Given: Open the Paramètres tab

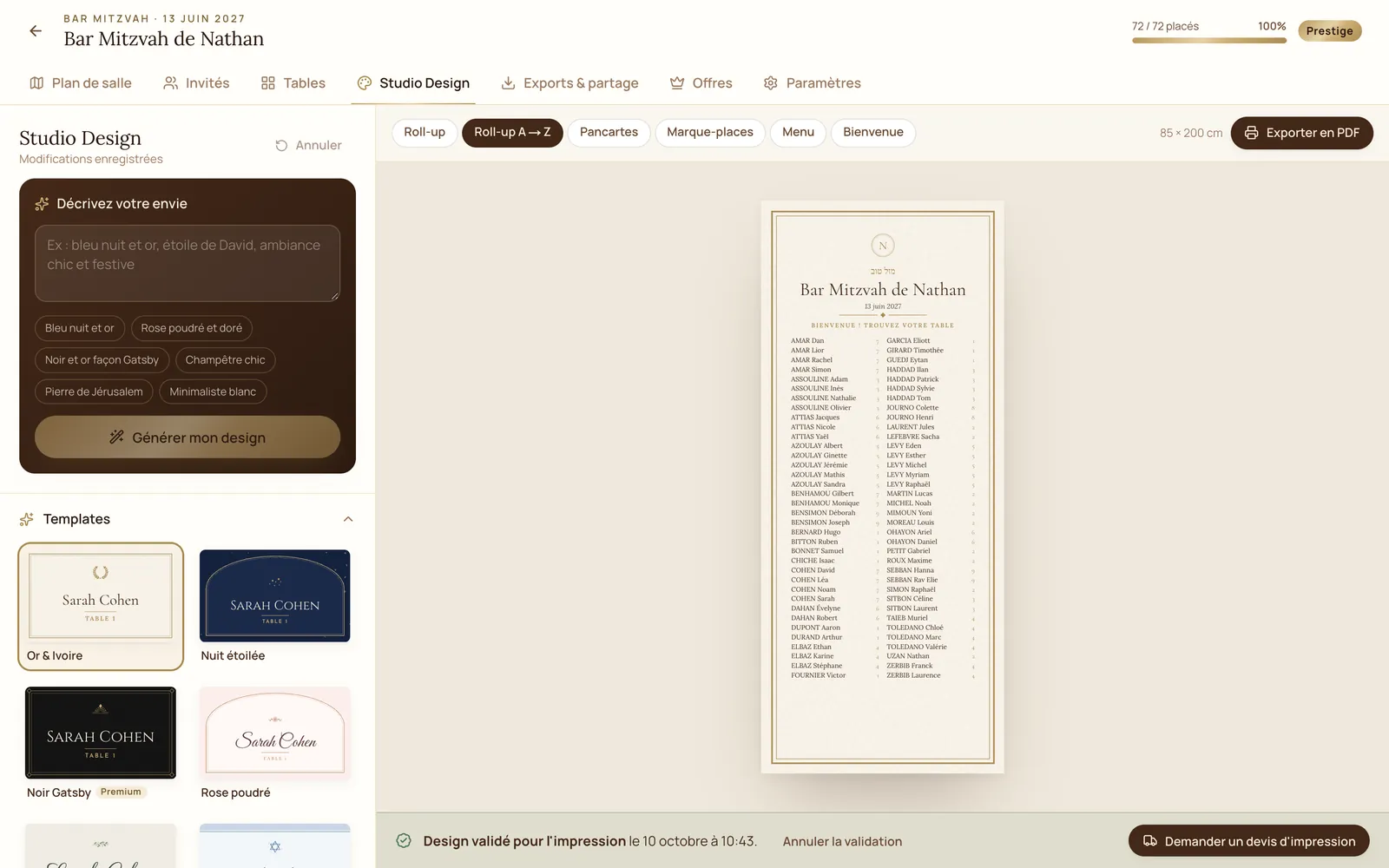Looking at the screenshot, I should 813,83.
